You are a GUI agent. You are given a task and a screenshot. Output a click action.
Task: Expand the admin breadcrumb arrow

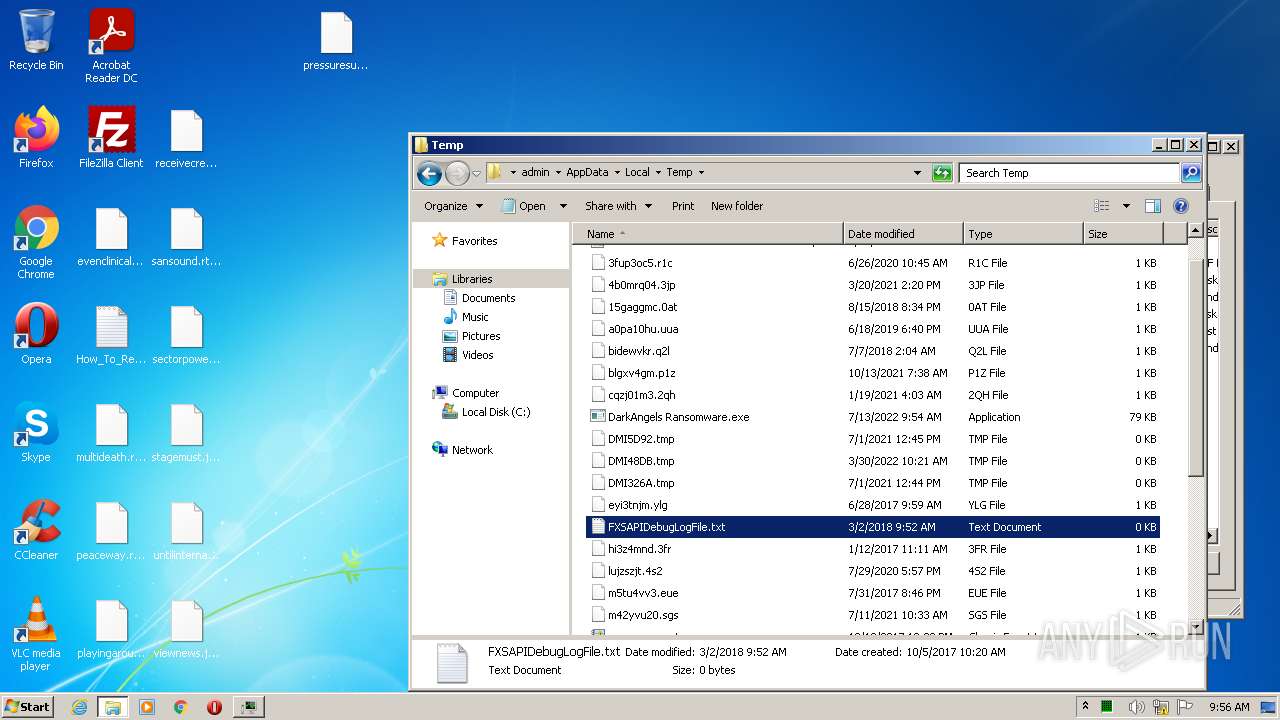(x=558, y=173)
